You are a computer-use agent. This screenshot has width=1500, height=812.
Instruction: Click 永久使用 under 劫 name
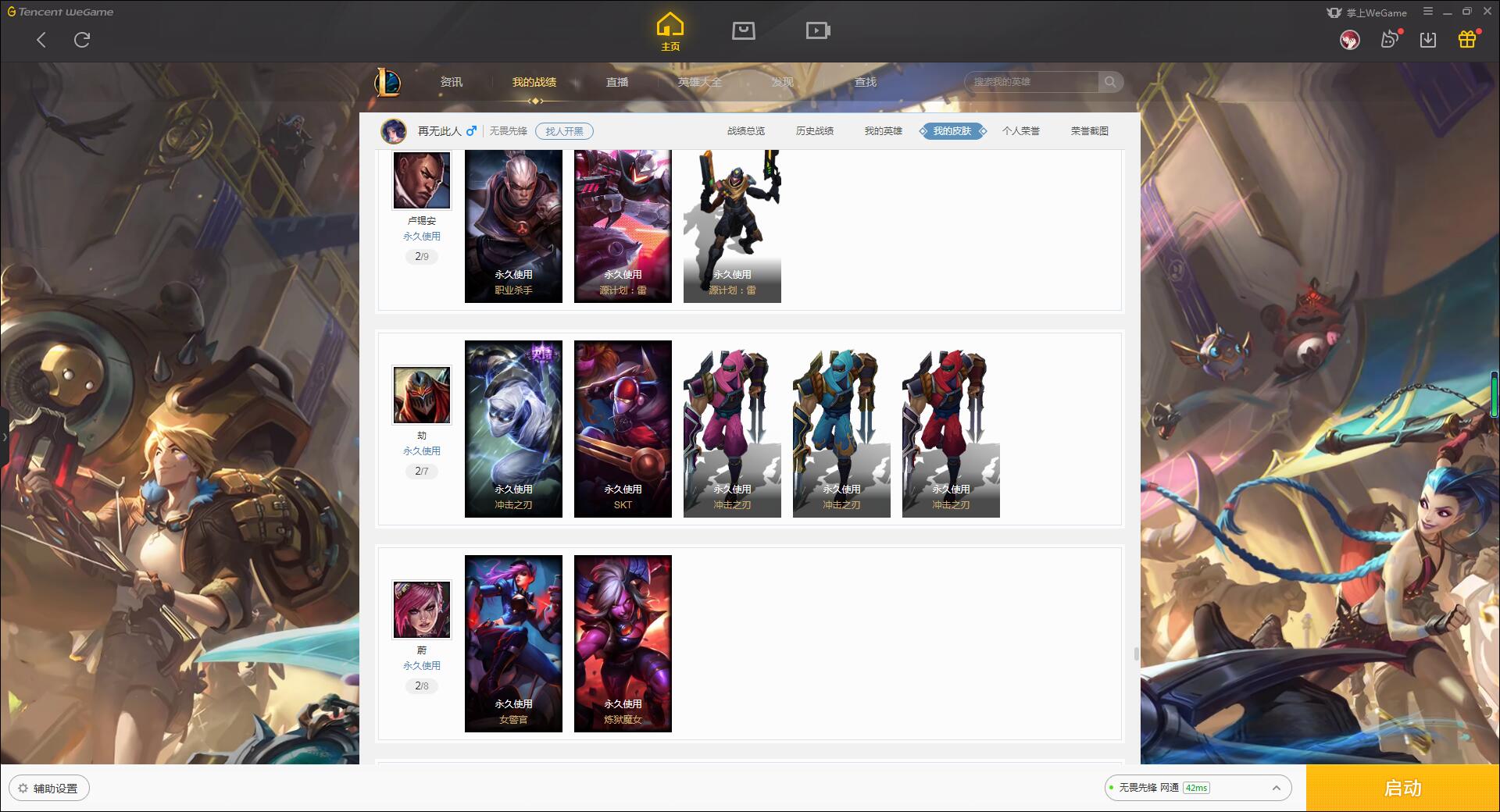pos(422,451)
